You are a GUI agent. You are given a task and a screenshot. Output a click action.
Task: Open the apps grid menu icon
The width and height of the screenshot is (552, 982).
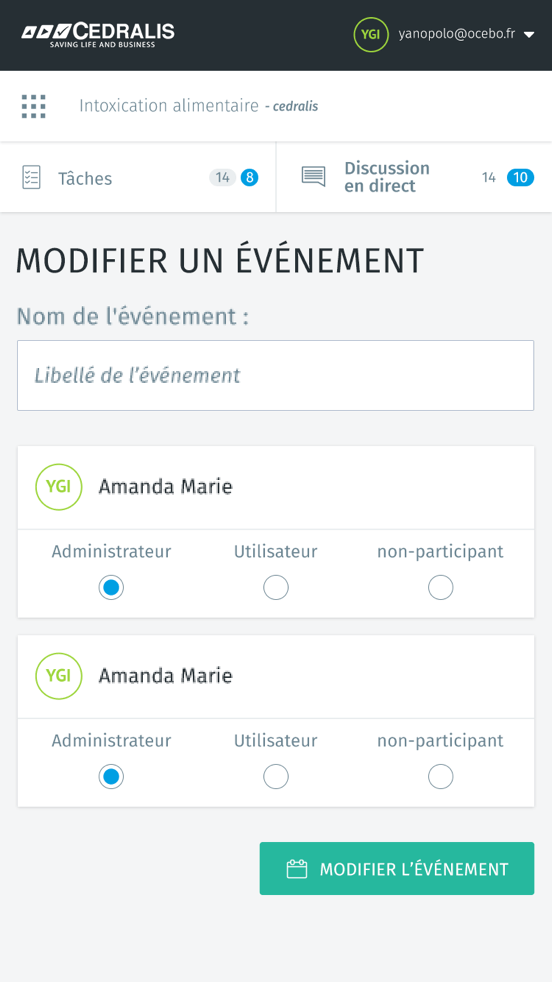click(x=33, y=106)
